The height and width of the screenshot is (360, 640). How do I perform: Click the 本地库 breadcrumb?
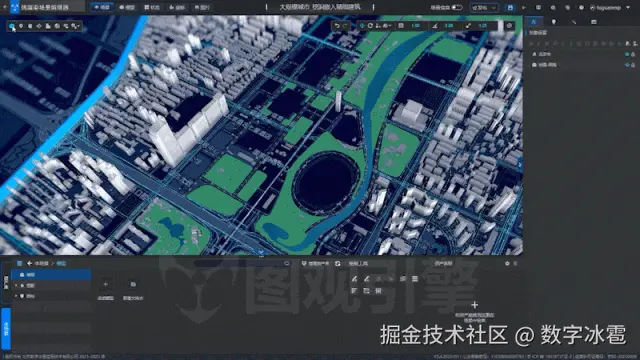42,264
